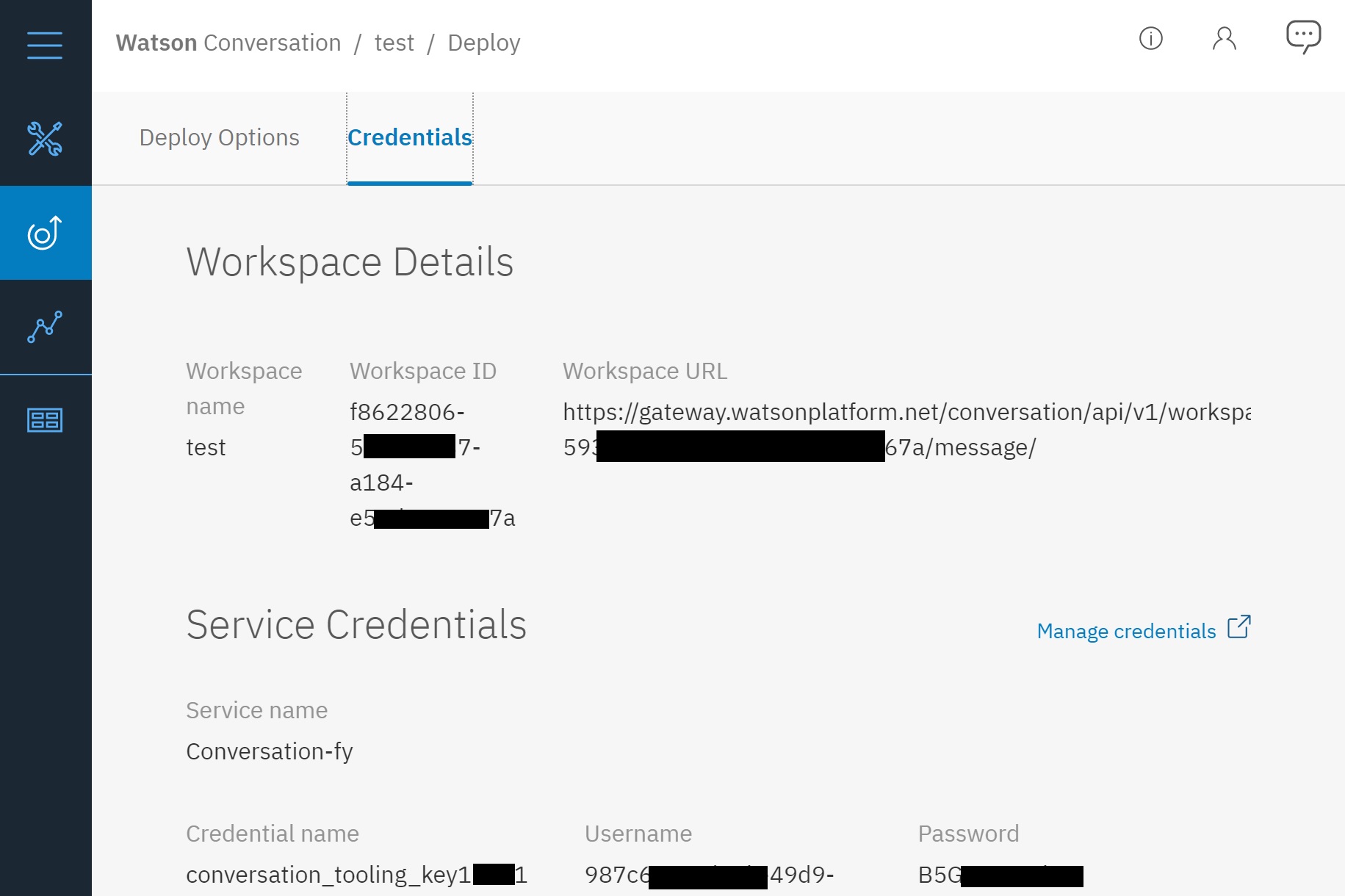Click the Workspace URL column label

645,371
